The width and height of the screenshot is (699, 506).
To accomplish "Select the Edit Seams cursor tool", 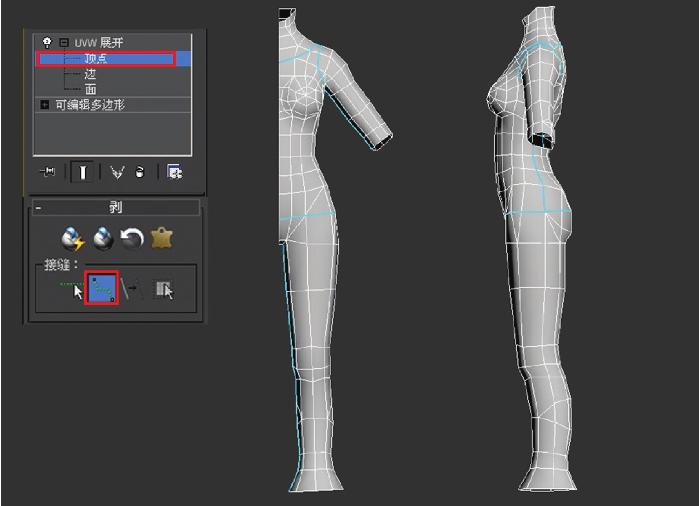I will [72, 289].
